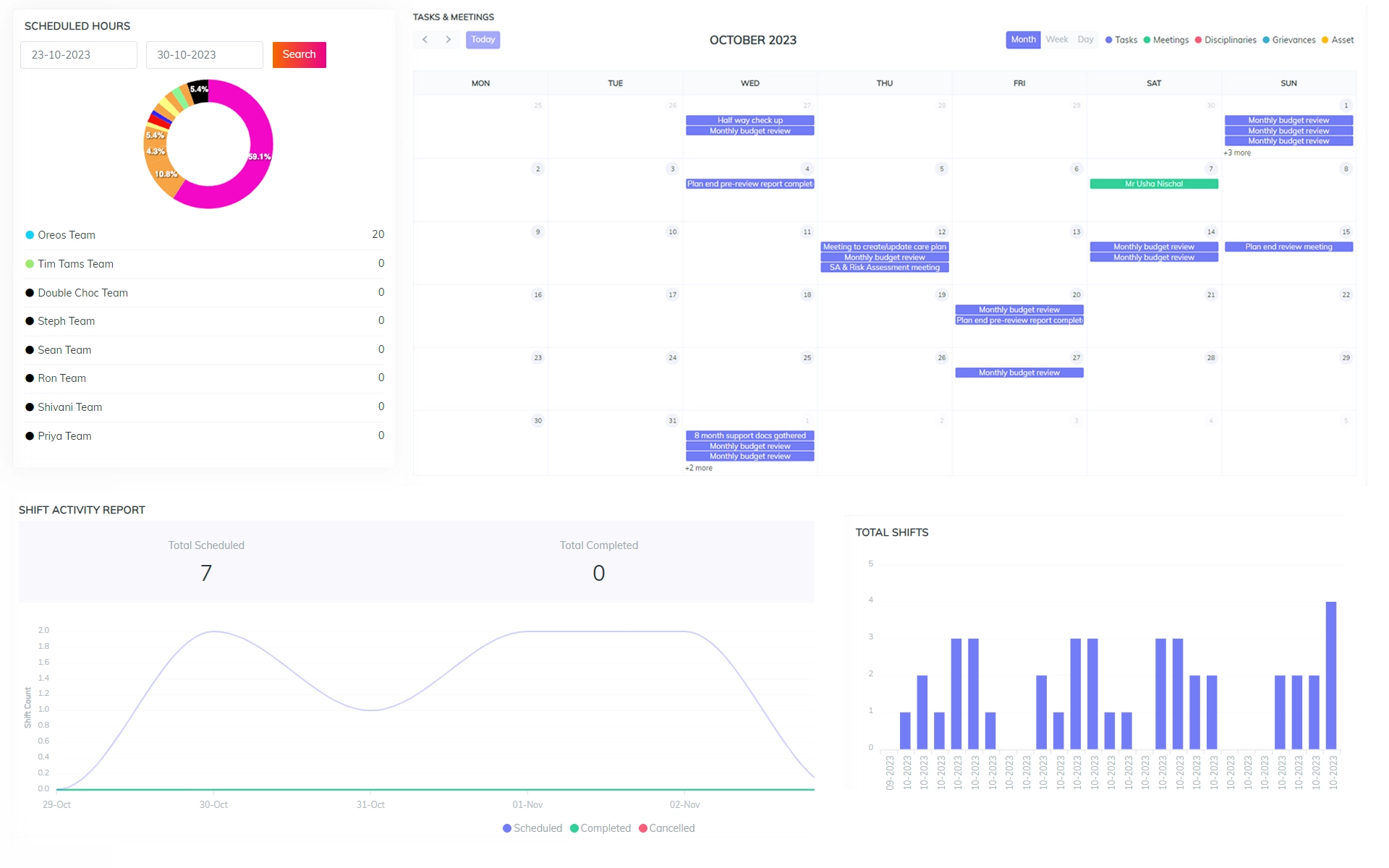Click the Asset legend dot
Viewport: 1389px width, 868px height.
click(x=1325, y=41)
